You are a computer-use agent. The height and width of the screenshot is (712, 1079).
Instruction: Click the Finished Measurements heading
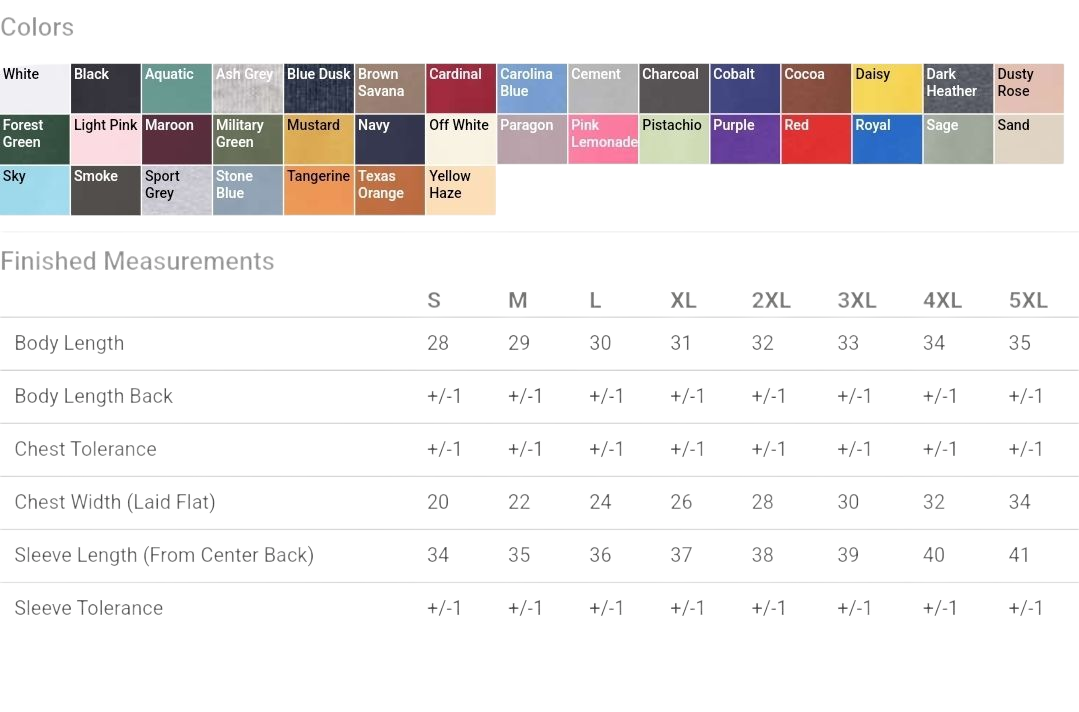pos(137,261)
